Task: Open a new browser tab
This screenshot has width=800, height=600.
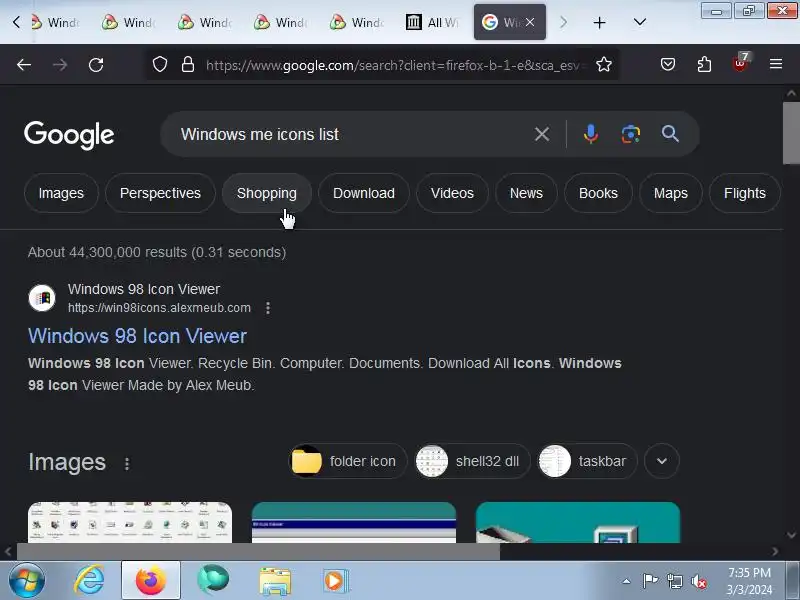Action: tap(599, 22)
